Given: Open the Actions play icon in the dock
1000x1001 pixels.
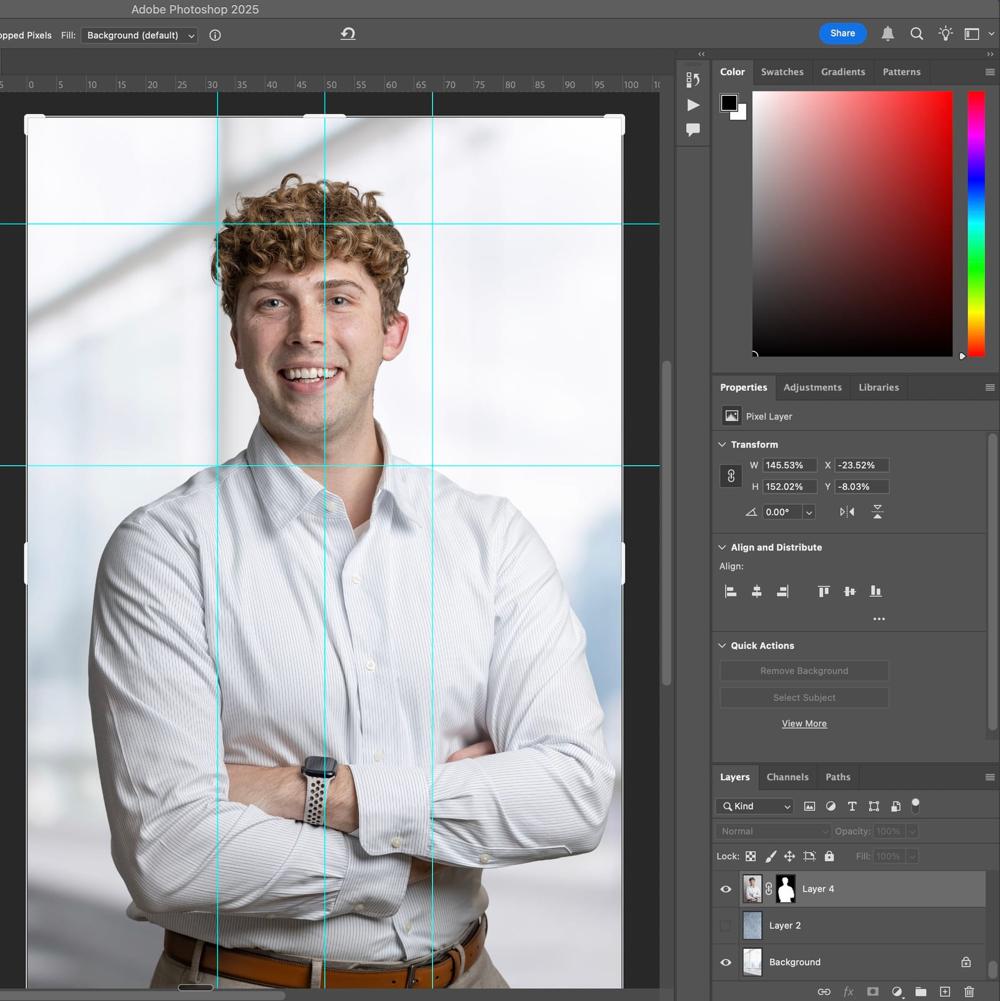Looking at the screenshot, I should pyautogui.click(x=693, y=105).
